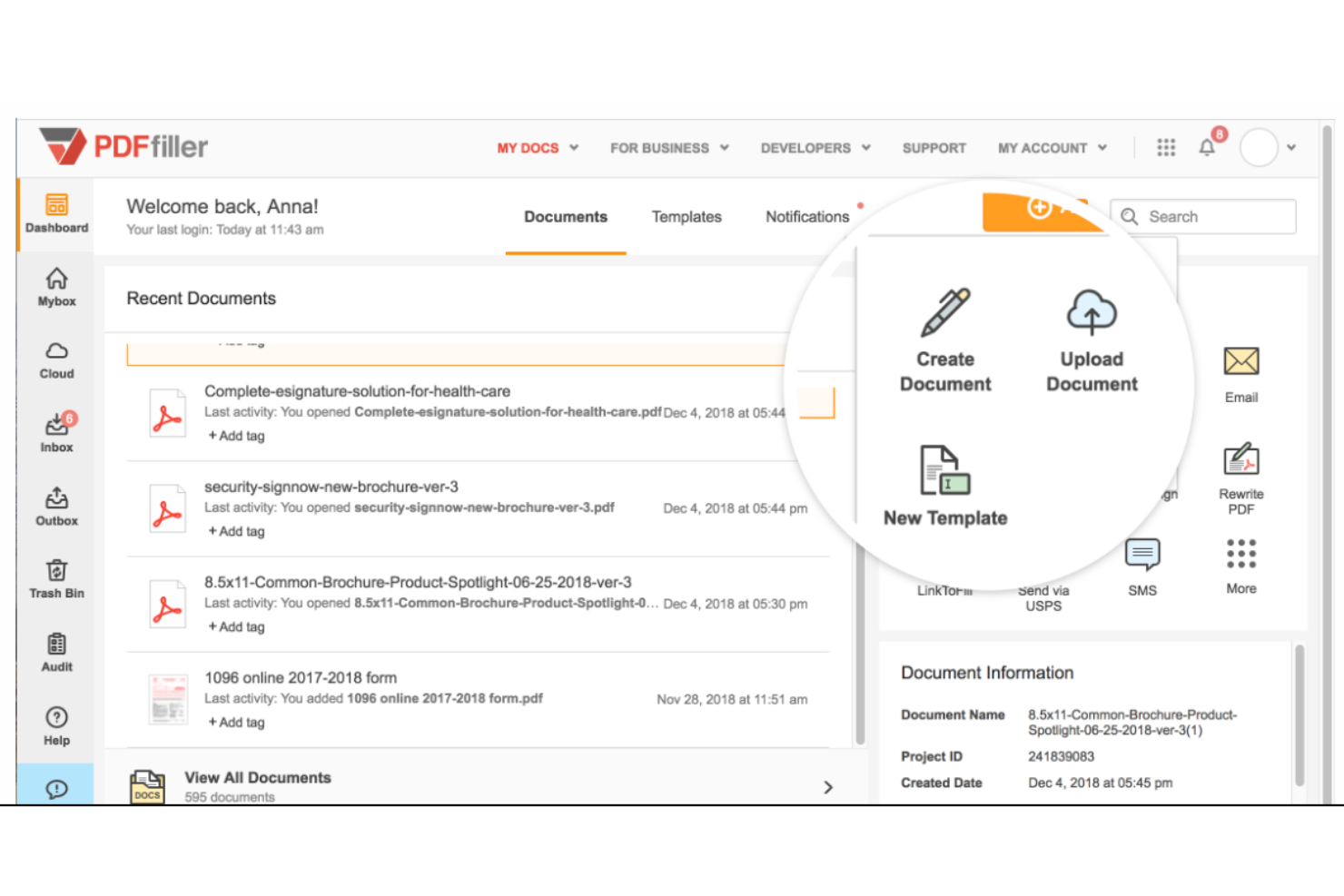Choose Upload Document
The width and height of the screenshot is (1344, 896).
tap(1092, 340)
